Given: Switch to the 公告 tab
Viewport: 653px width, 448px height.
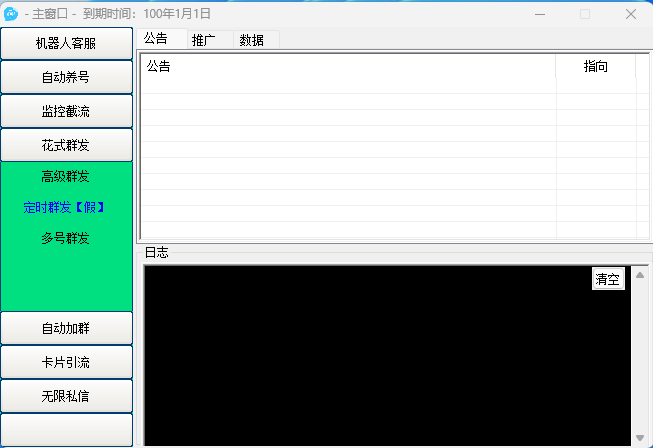Looking at the screenshot, I should click(156, 39).
